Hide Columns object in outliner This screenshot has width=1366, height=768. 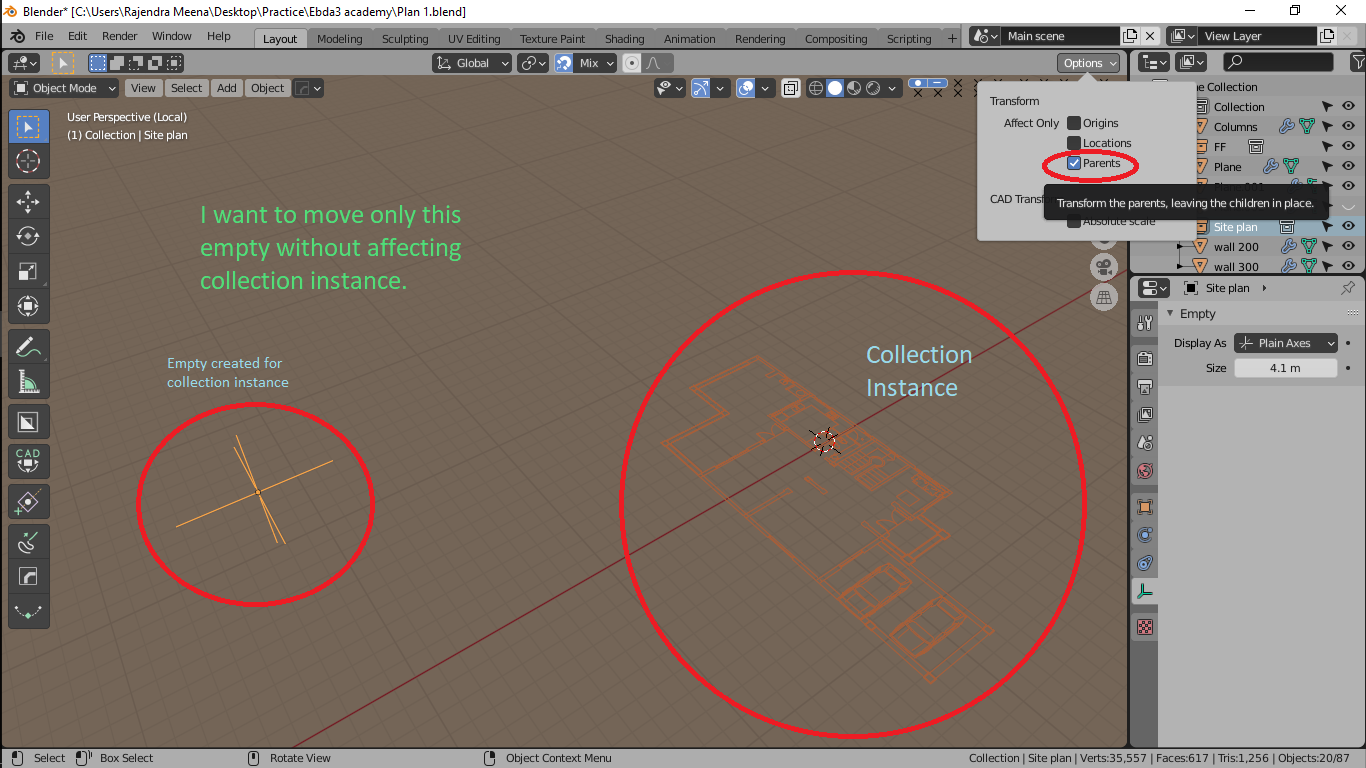[x=1348, y=127]
